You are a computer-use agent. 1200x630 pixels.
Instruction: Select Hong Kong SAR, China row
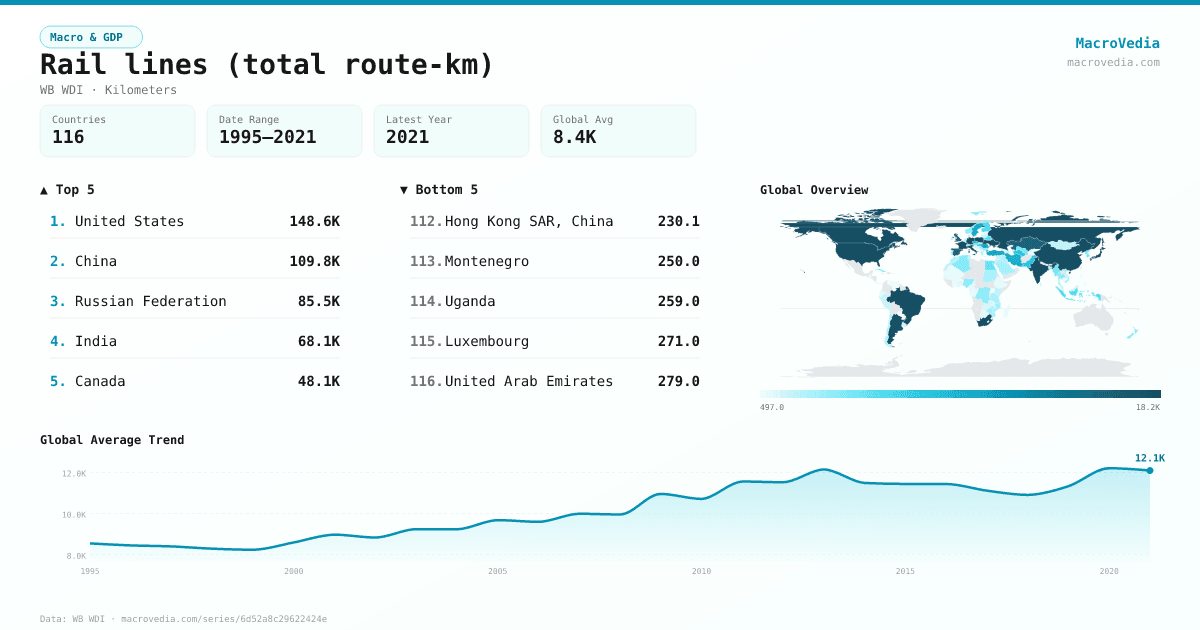(555, 221)
